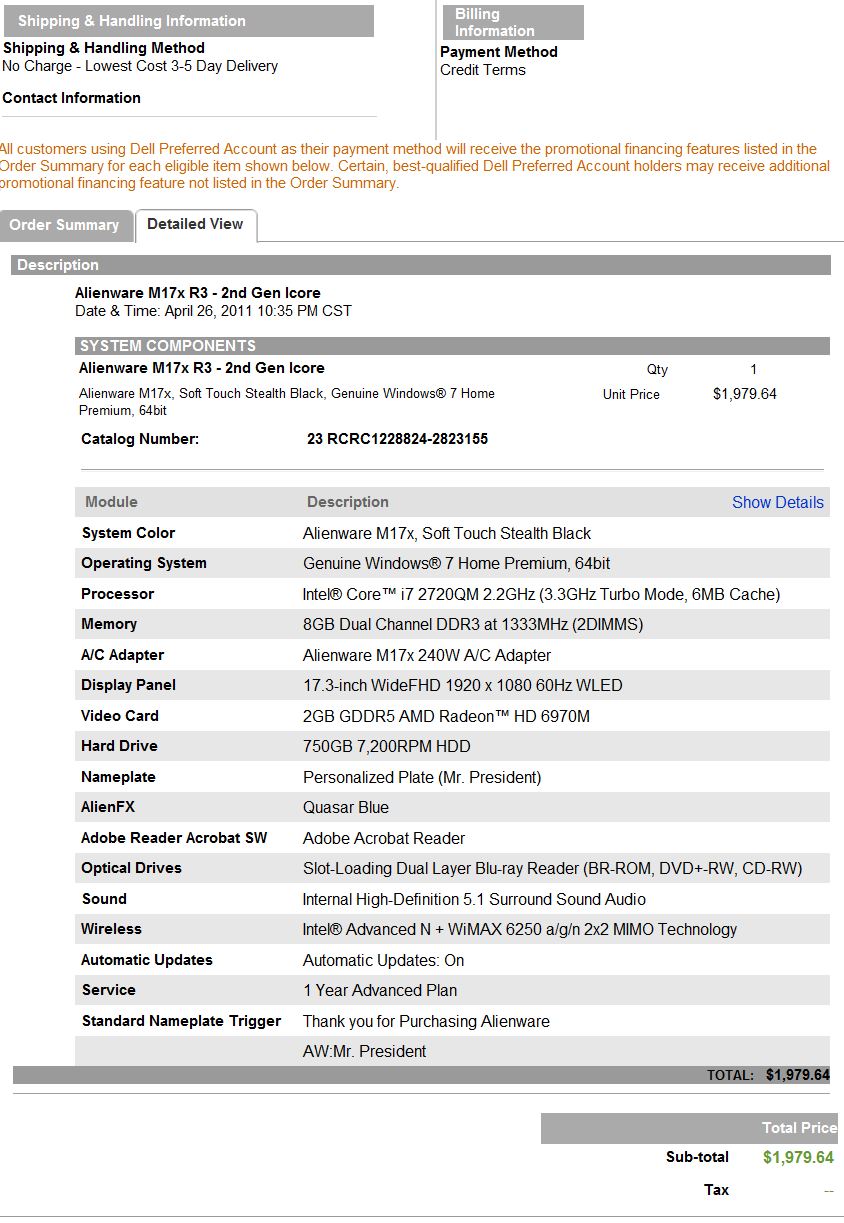This screenshot has height=1223, width=844.
Task: Select "Adobe Acrobat Reader" description text
Action: click(384, 839)
